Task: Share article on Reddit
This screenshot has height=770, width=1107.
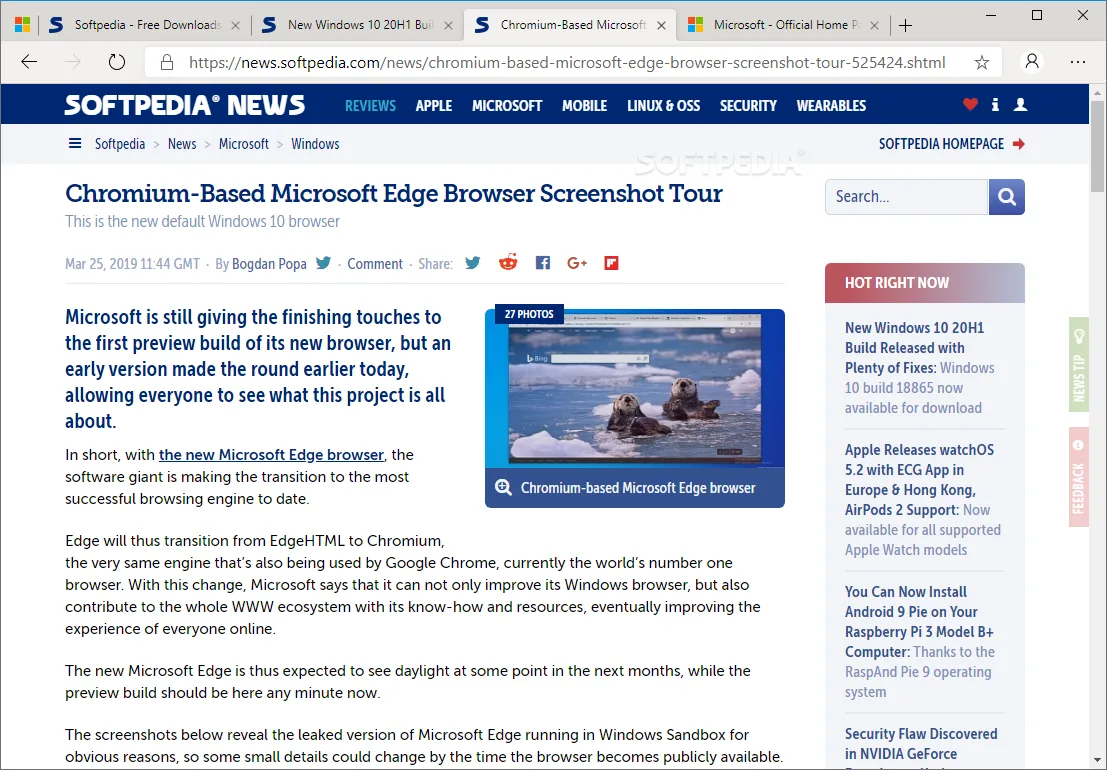Action: point(508,263)
